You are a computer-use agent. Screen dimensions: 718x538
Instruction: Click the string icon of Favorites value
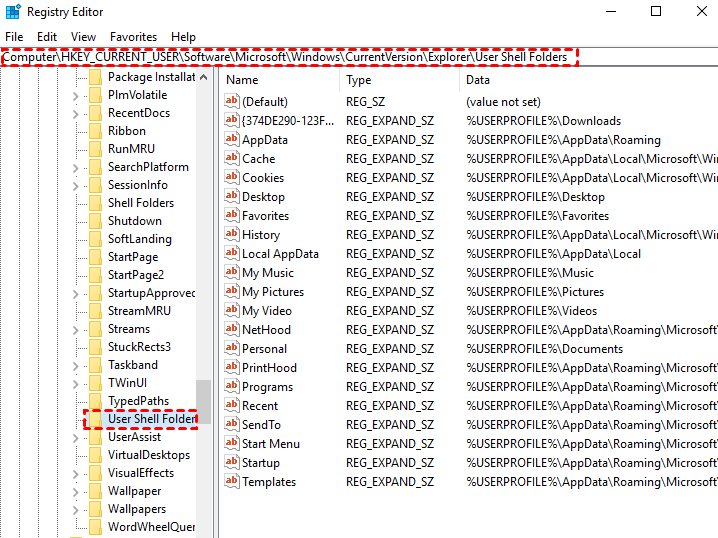(x=232, y=215)
